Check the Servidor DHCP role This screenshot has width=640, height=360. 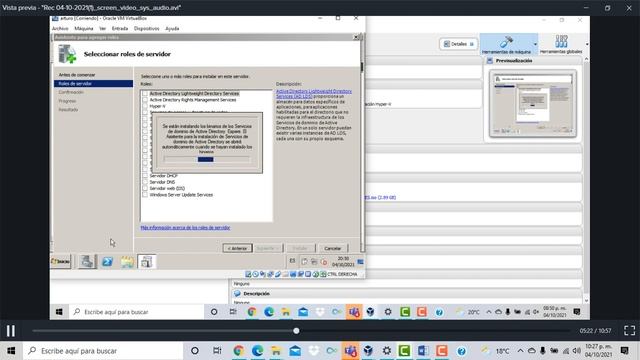(x=145, y=176)
